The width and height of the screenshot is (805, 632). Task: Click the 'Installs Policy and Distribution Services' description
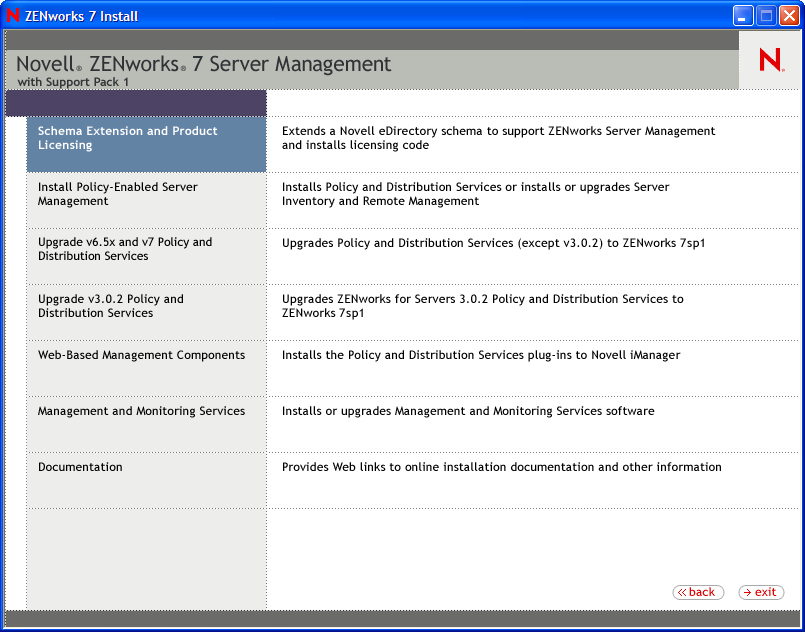pos(475,194)
